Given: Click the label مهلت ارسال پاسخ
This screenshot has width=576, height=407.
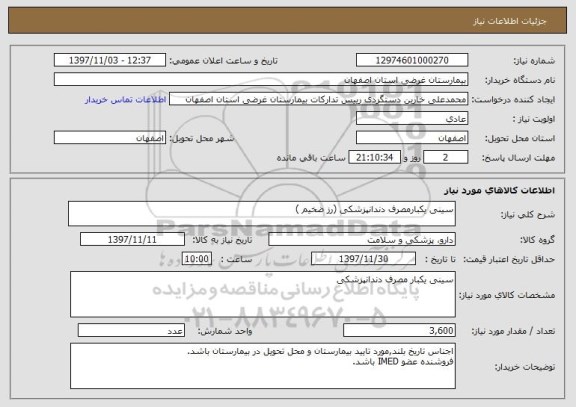Looking at the screenshot, I should click(518, 158).
